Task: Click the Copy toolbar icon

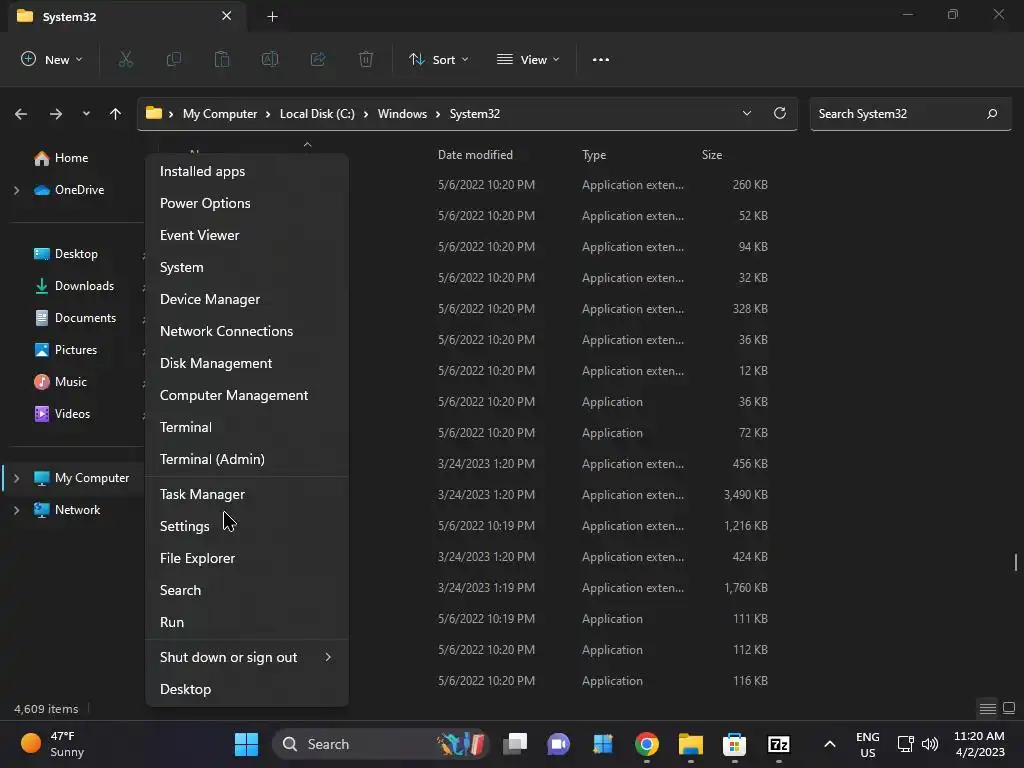Action: point(174,59)
